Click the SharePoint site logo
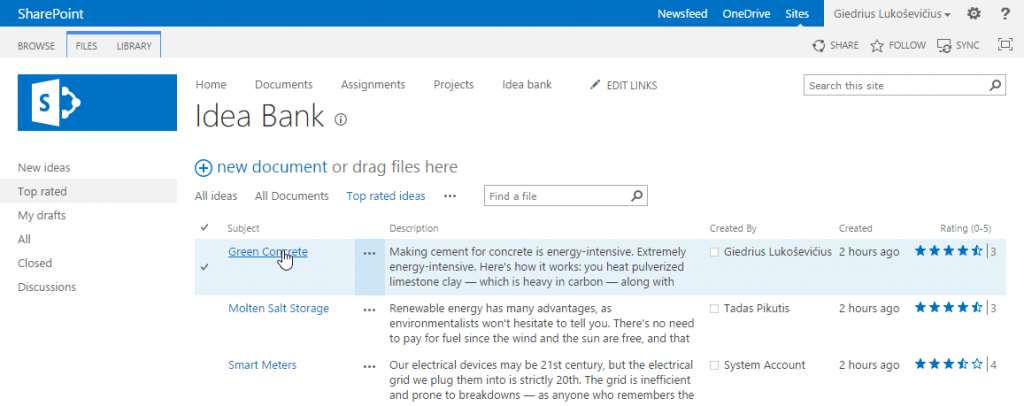 coord(97,102)
